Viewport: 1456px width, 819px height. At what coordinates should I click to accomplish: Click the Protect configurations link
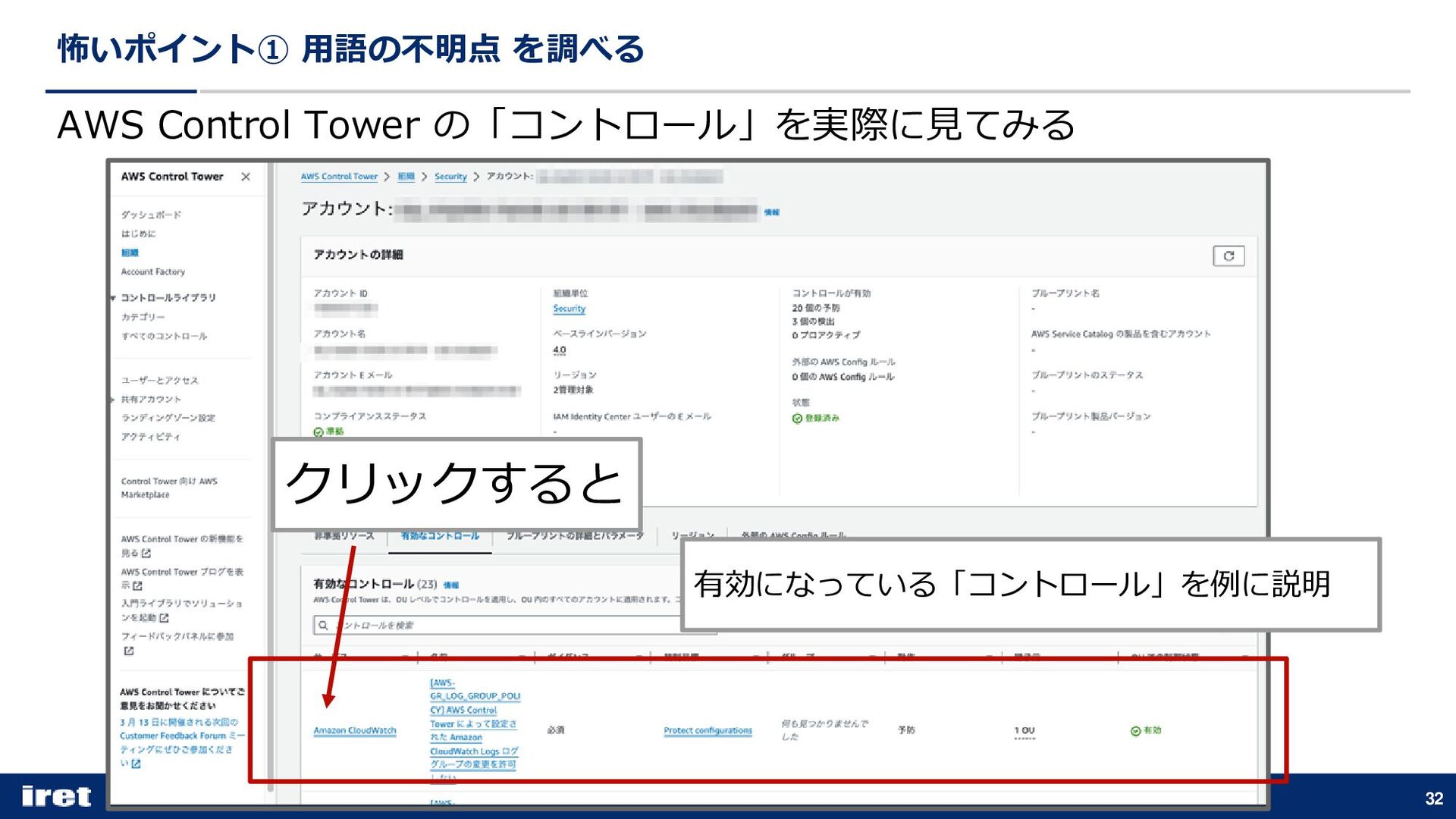tap(708, 731)
